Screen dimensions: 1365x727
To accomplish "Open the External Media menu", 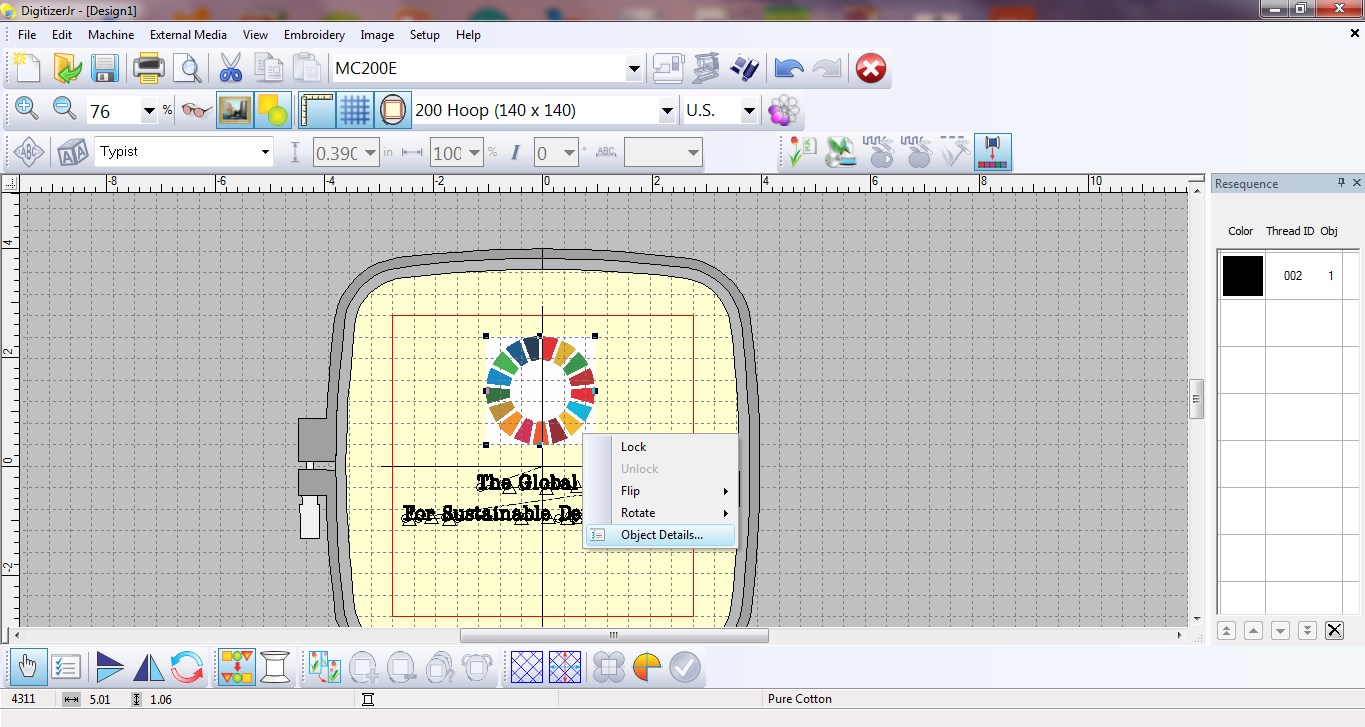I will pyautogui.click(x=189, y=34).
